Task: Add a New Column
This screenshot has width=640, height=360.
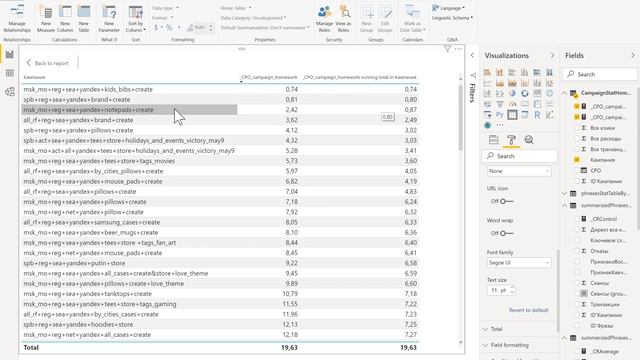Action: coord(65,19)
